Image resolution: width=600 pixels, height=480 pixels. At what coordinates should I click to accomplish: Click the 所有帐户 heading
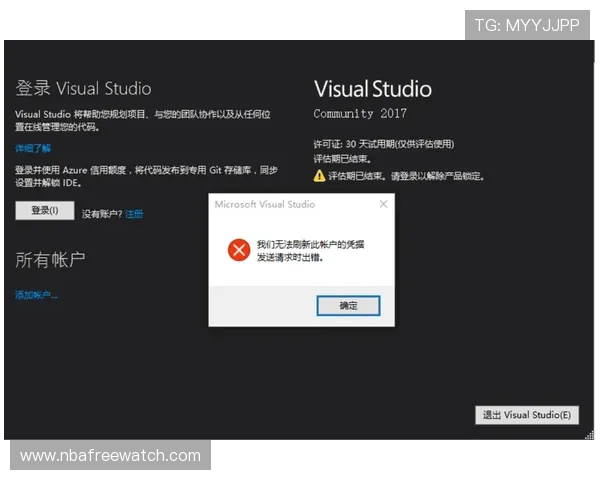point(50,260)
